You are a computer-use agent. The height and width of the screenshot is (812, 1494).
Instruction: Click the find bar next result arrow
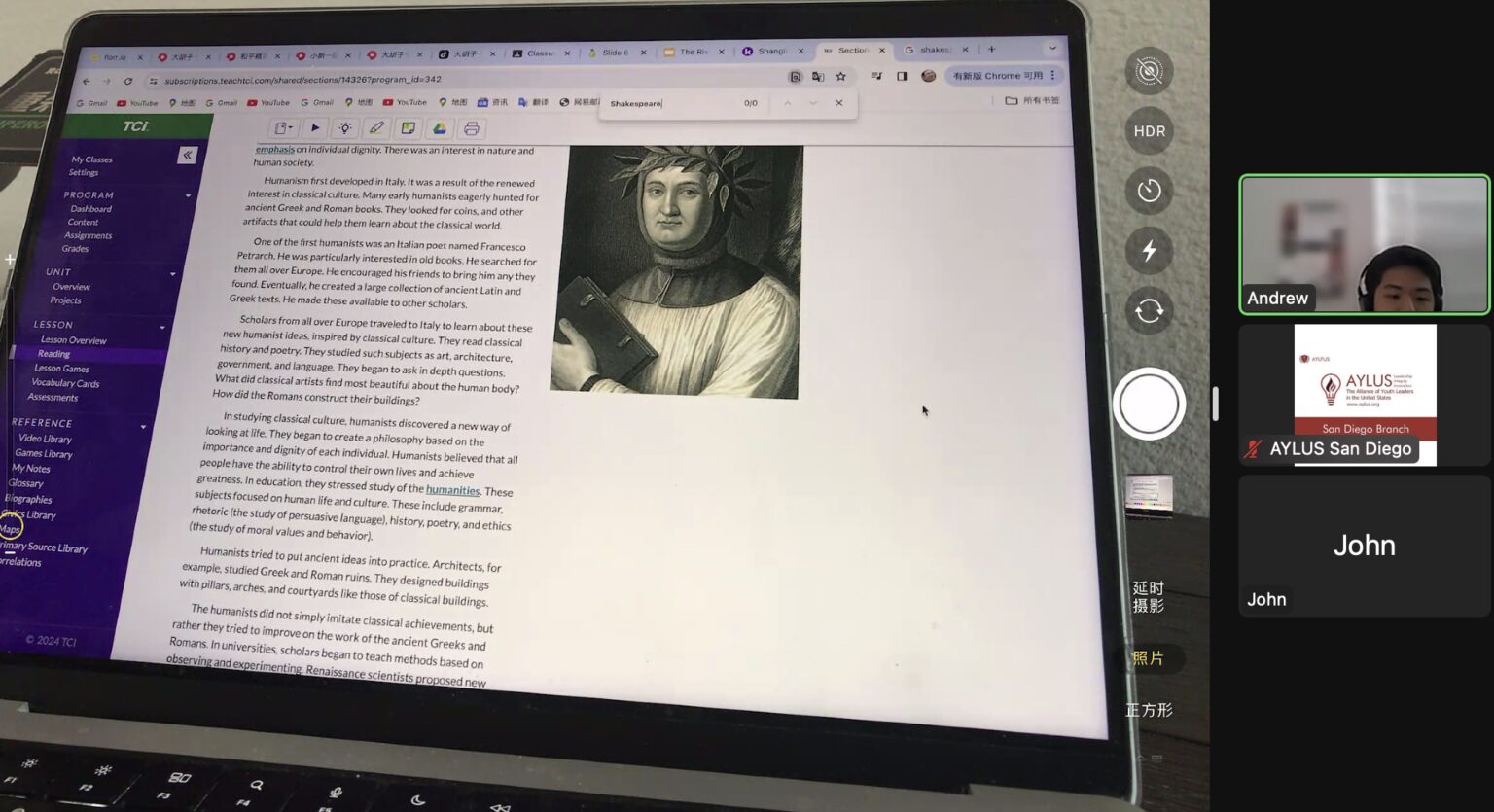click(813, 102)
